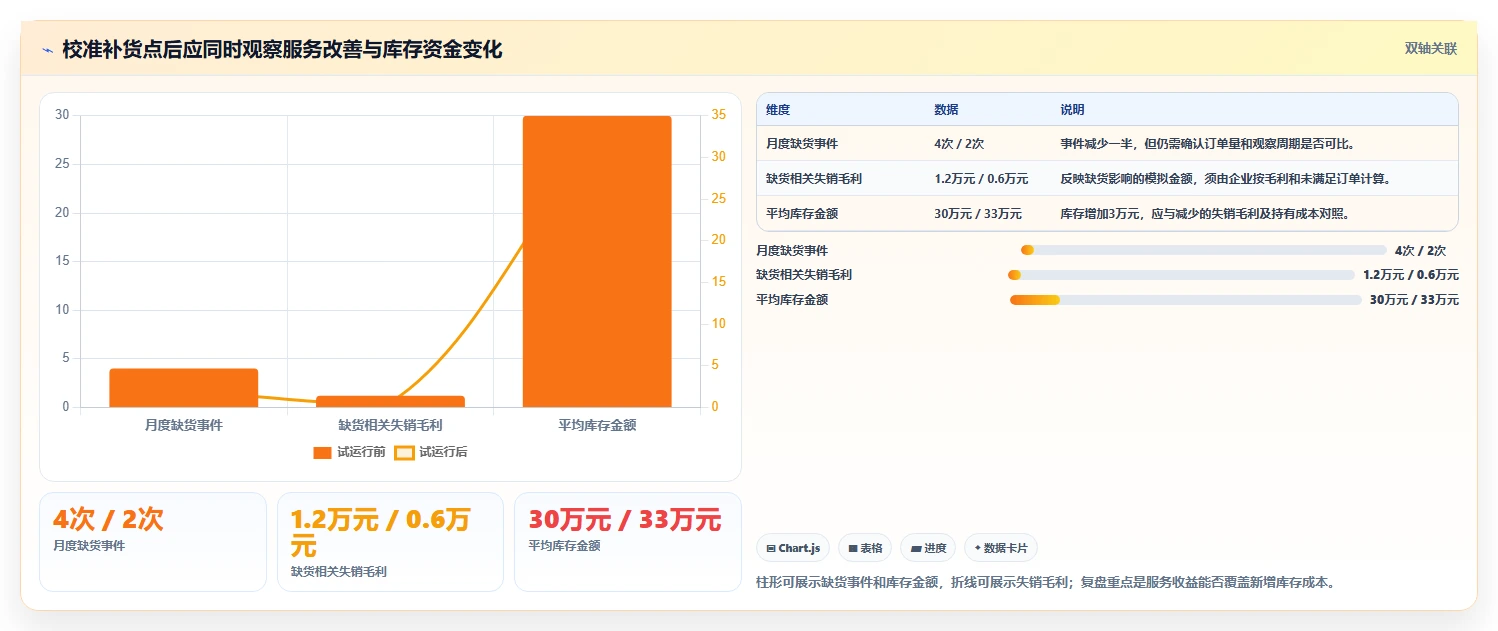The image size is (1498, 631).
Task: Click progress value 30万元 / 33万元
Action: coord(1414,299)
